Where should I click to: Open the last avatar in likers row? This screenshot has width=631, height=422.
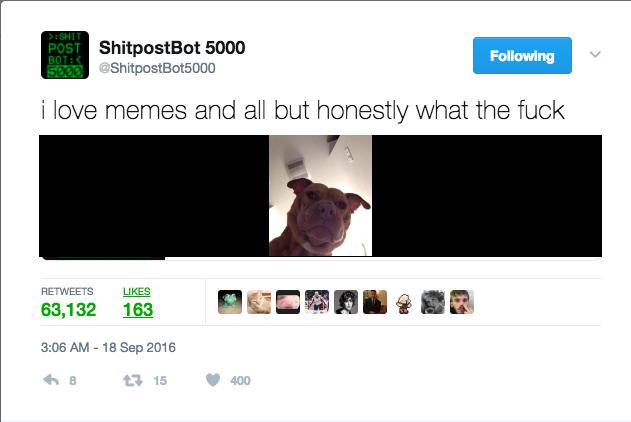(x=462, y=302)
